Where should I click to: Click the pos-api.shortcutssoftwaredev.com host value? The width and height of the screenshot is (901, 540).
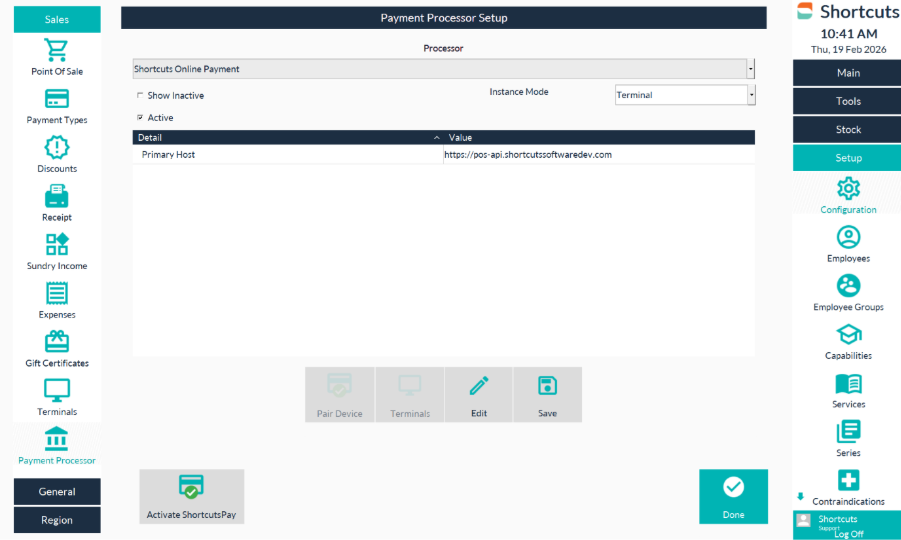(528, 155)
